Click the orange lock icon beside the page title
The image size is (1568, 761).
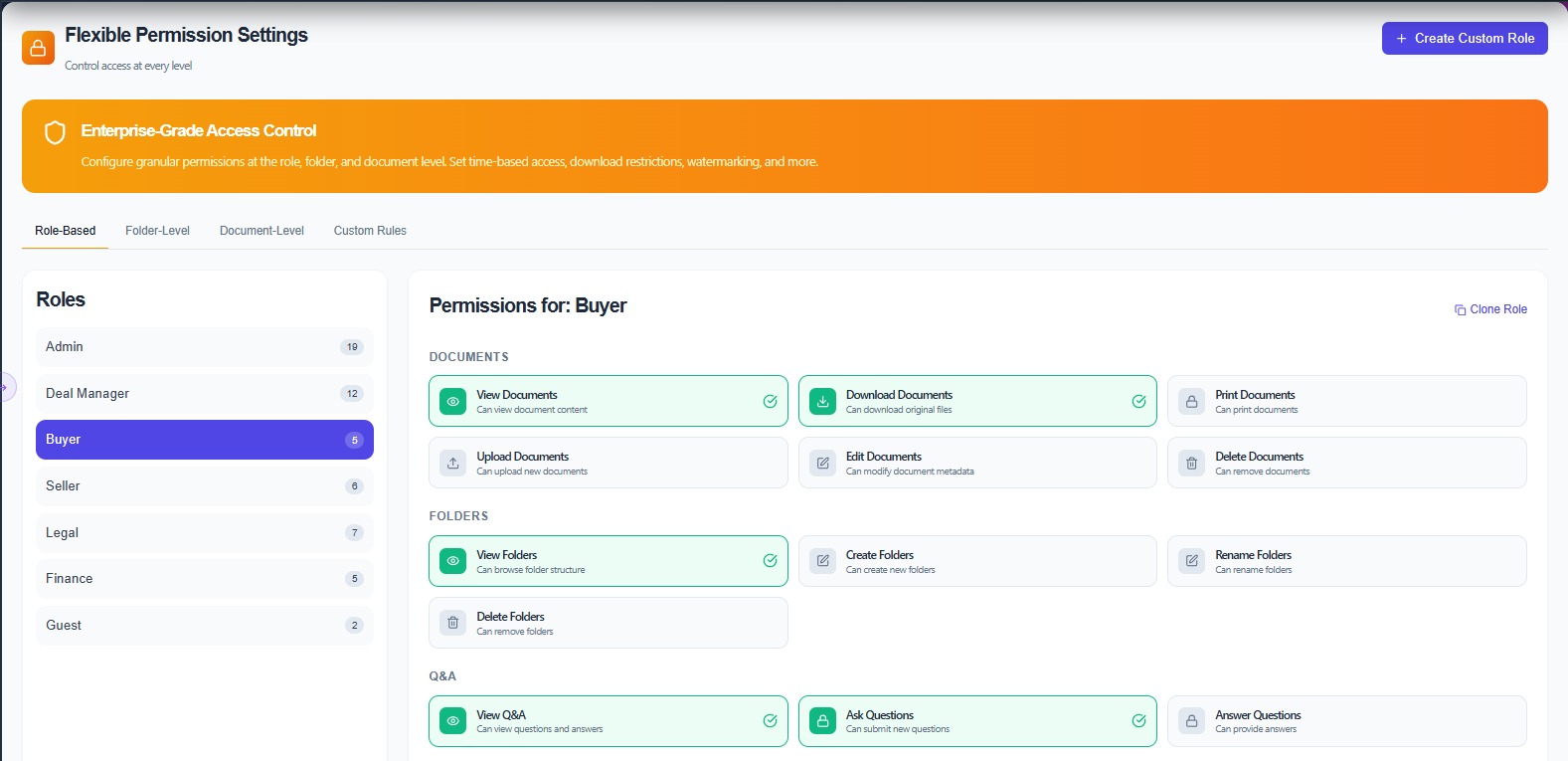(38, 48)
